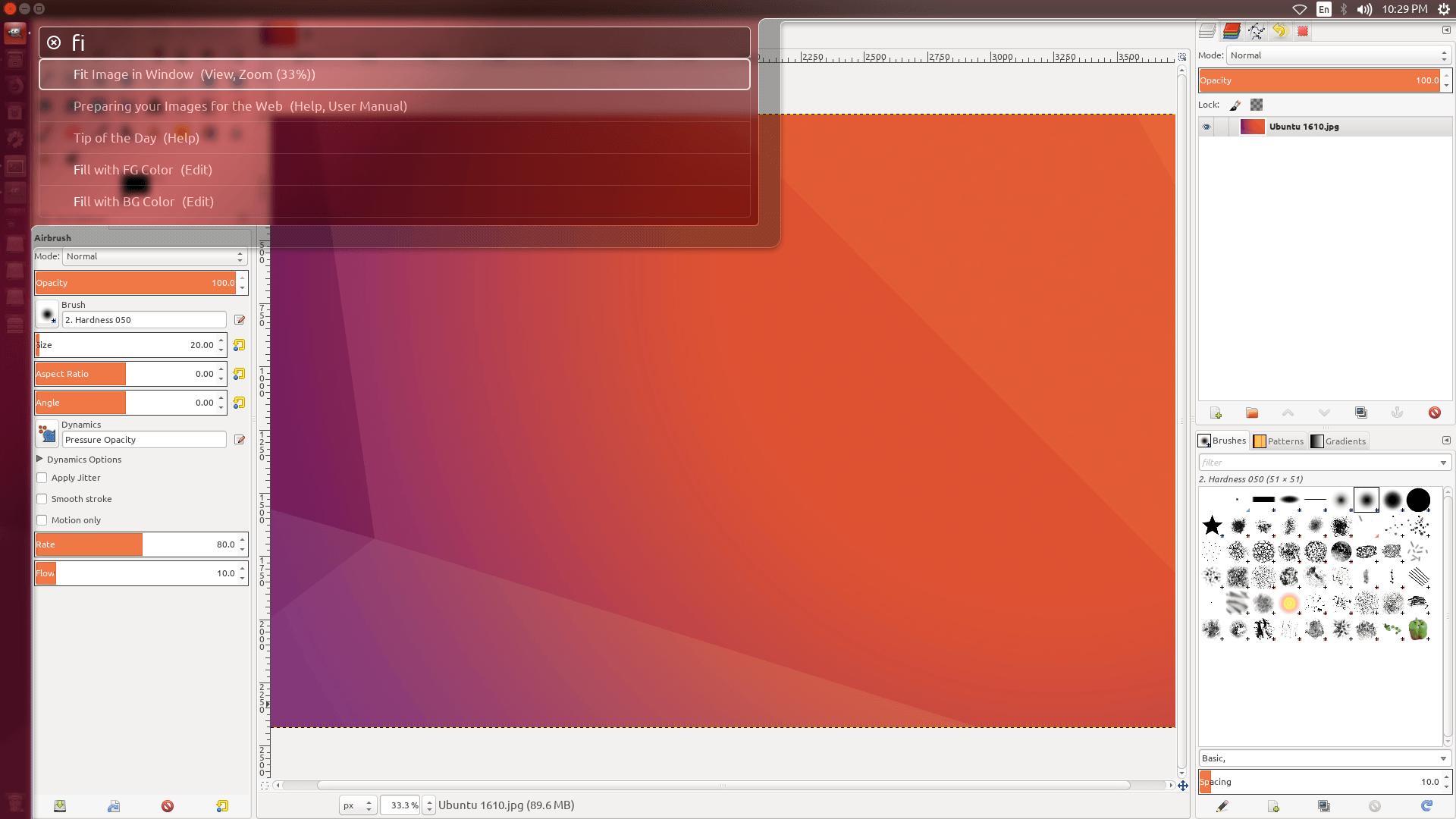
Task: Create a new brush
Action: [x=1273, y=806]
